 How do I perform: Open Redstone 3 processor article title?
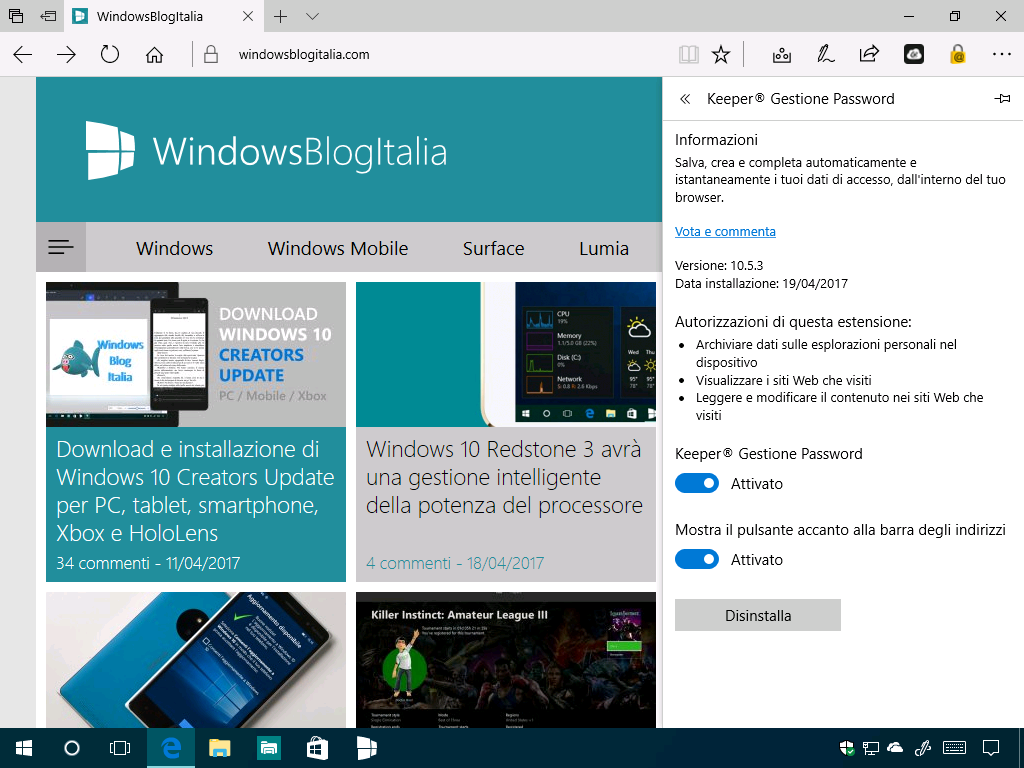click(504, 477)
